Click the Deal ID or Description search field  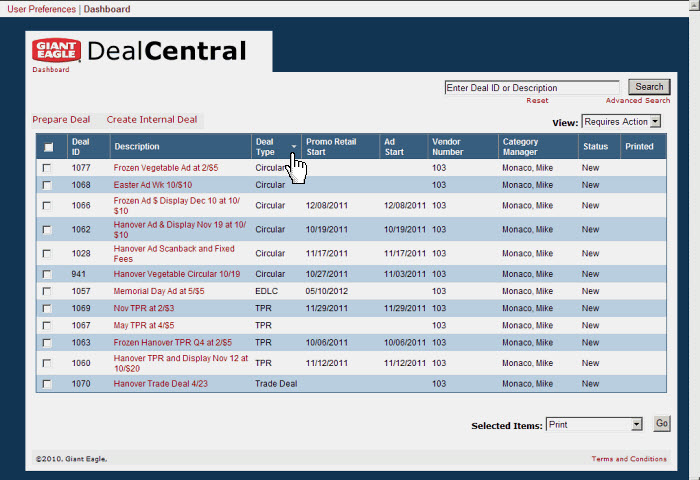532,88
